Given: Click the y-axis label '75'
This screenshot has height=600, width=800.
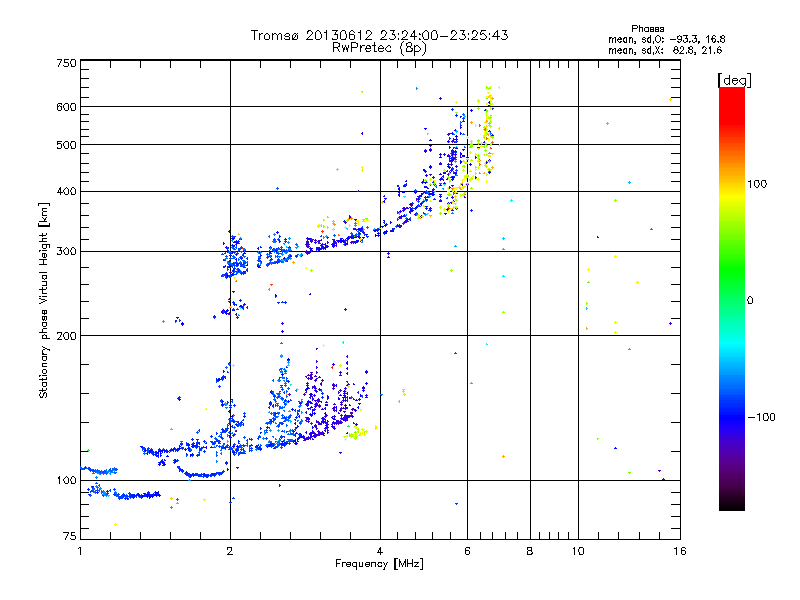Looking at the screenshot, I should click(x=70, y=536).
